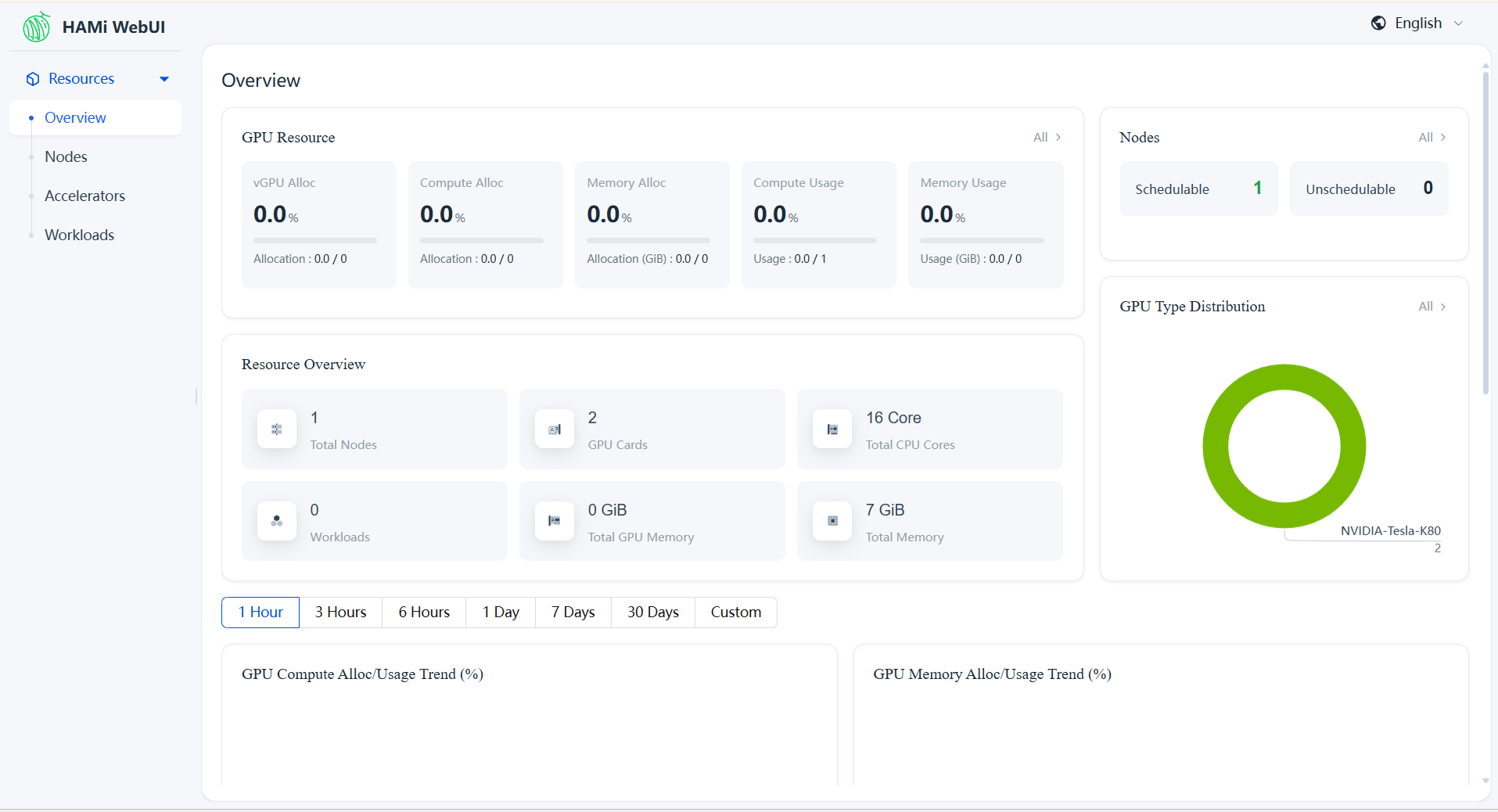
Task: Select the 7 Days time range
Action: tap(573, 613)
